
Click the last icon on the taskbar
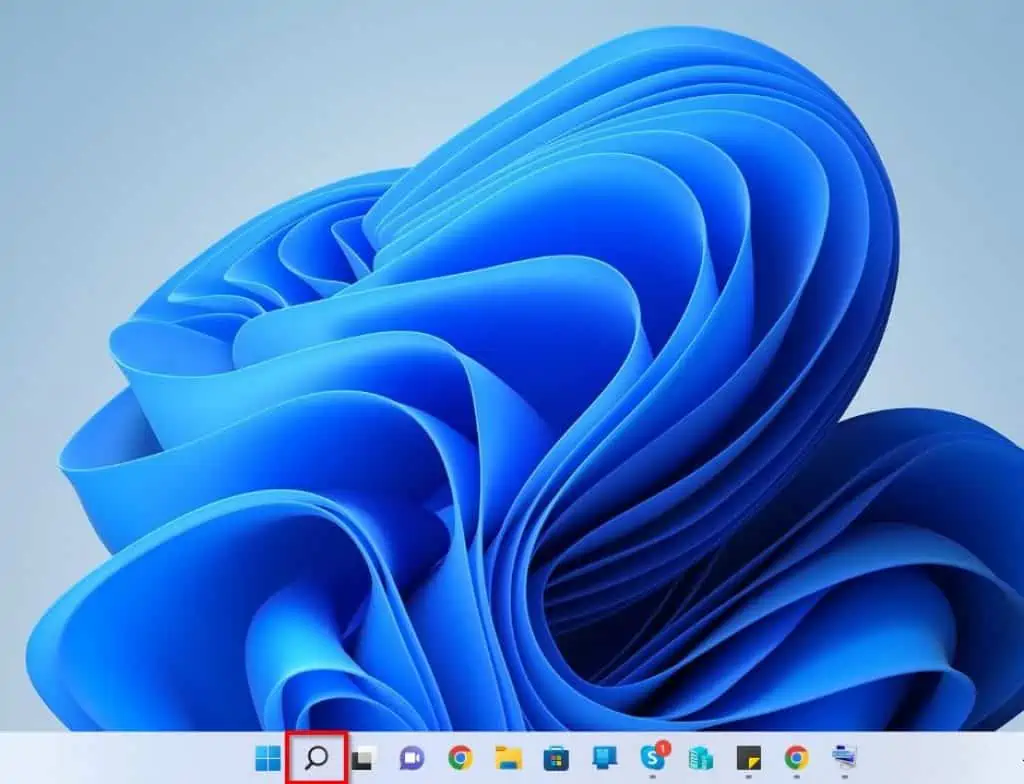(x=844, y=758)
